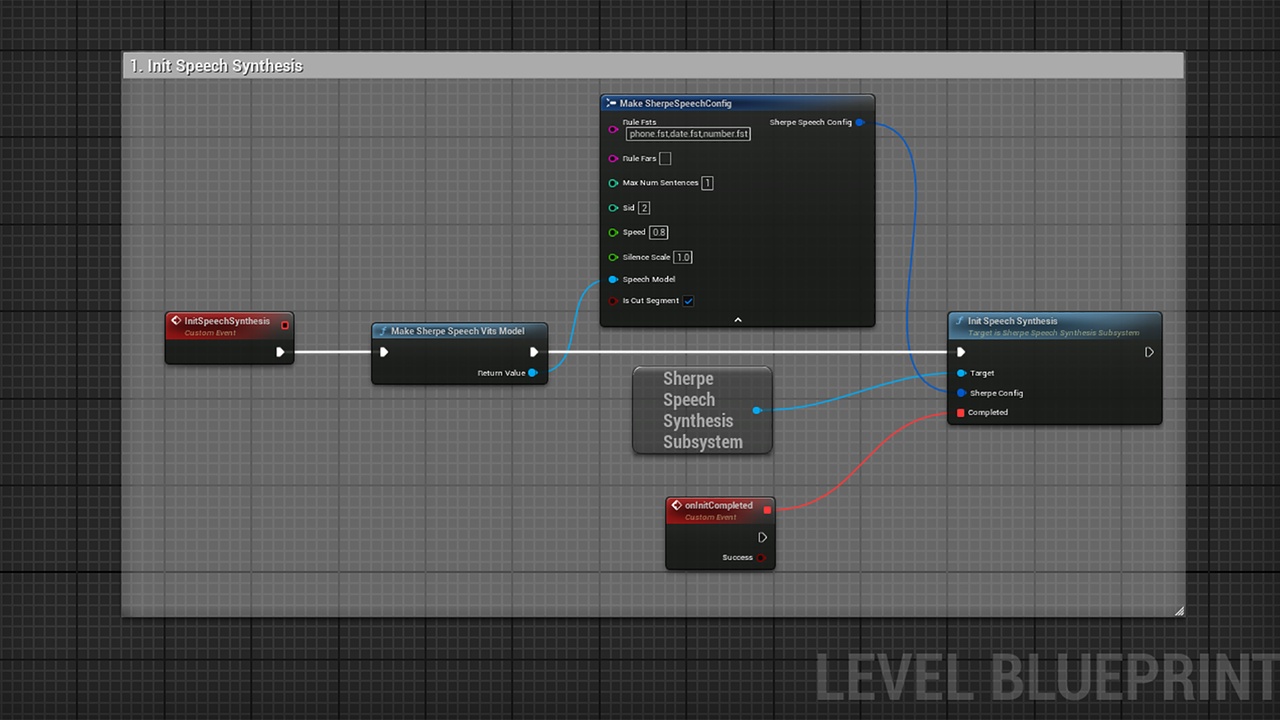Screen dimensions: 1280x720
Task: Click the InitSpeechSynthesis exec output pin
Action: [x=280, y=352]
